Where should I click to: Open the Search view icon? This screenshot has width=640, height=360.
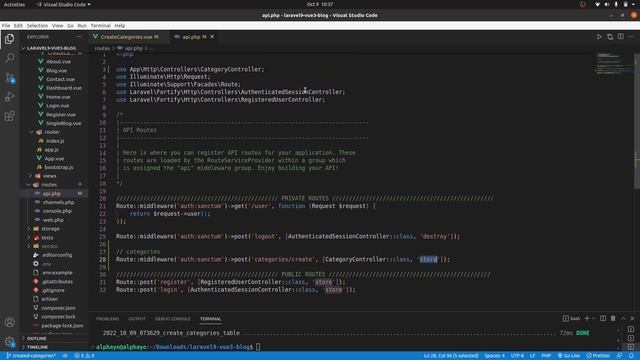[x=9, y=58]
